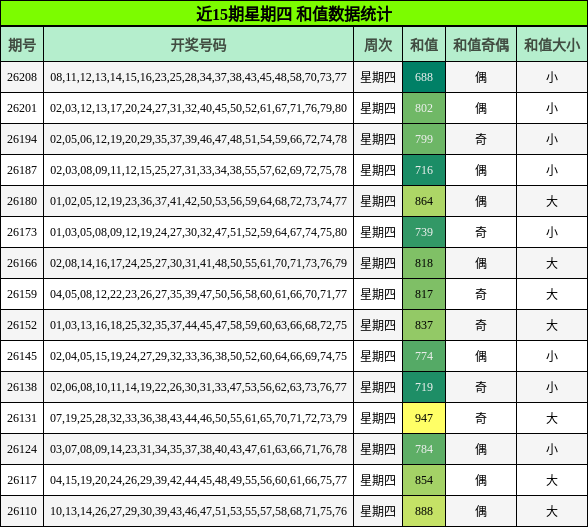Click the numbers starting 02,08,14,16 in row 26166
The image size is (588, 527).
click(x=198, y=263)
